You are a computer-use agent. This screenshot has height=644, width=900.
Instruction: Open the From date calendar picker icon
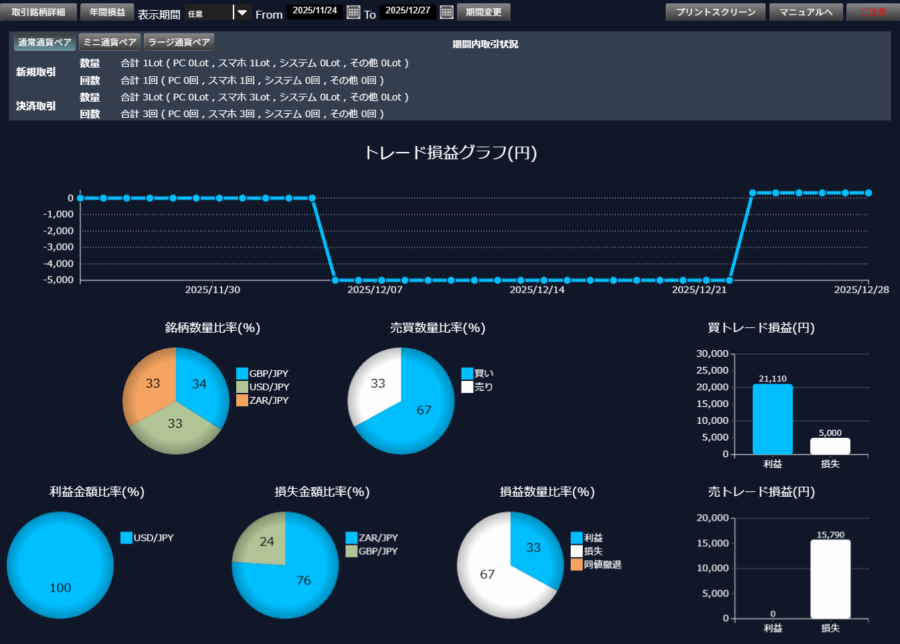[353, 13]
